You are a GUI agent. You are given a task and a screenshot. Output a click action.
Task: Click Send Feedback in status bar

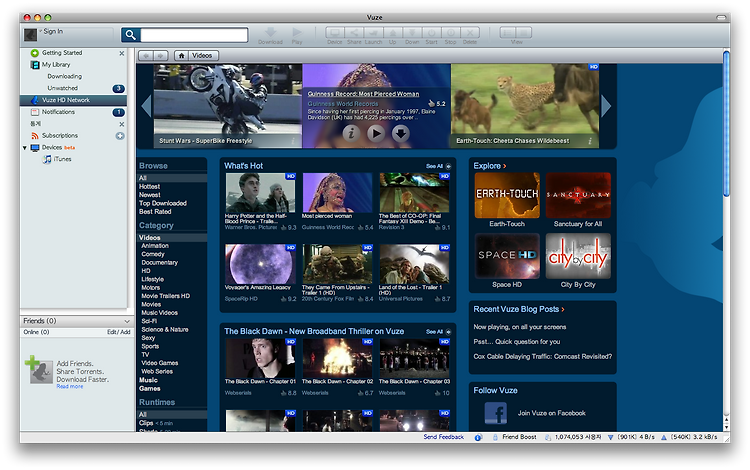443,437
